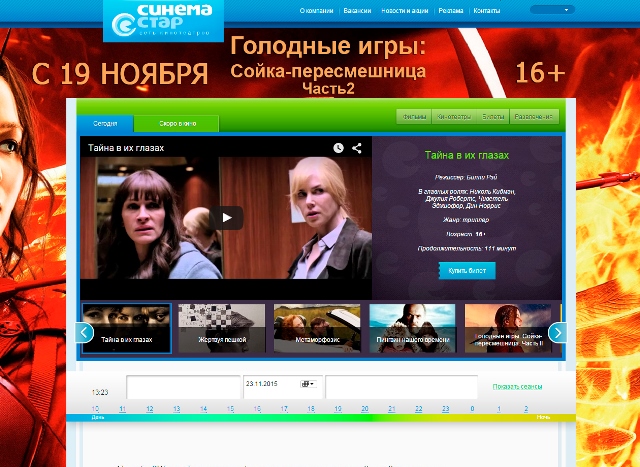Screen dimensions: 640x467
Task: Click the green Тайна в их глазах title
Action: click(x=467, y=155)
